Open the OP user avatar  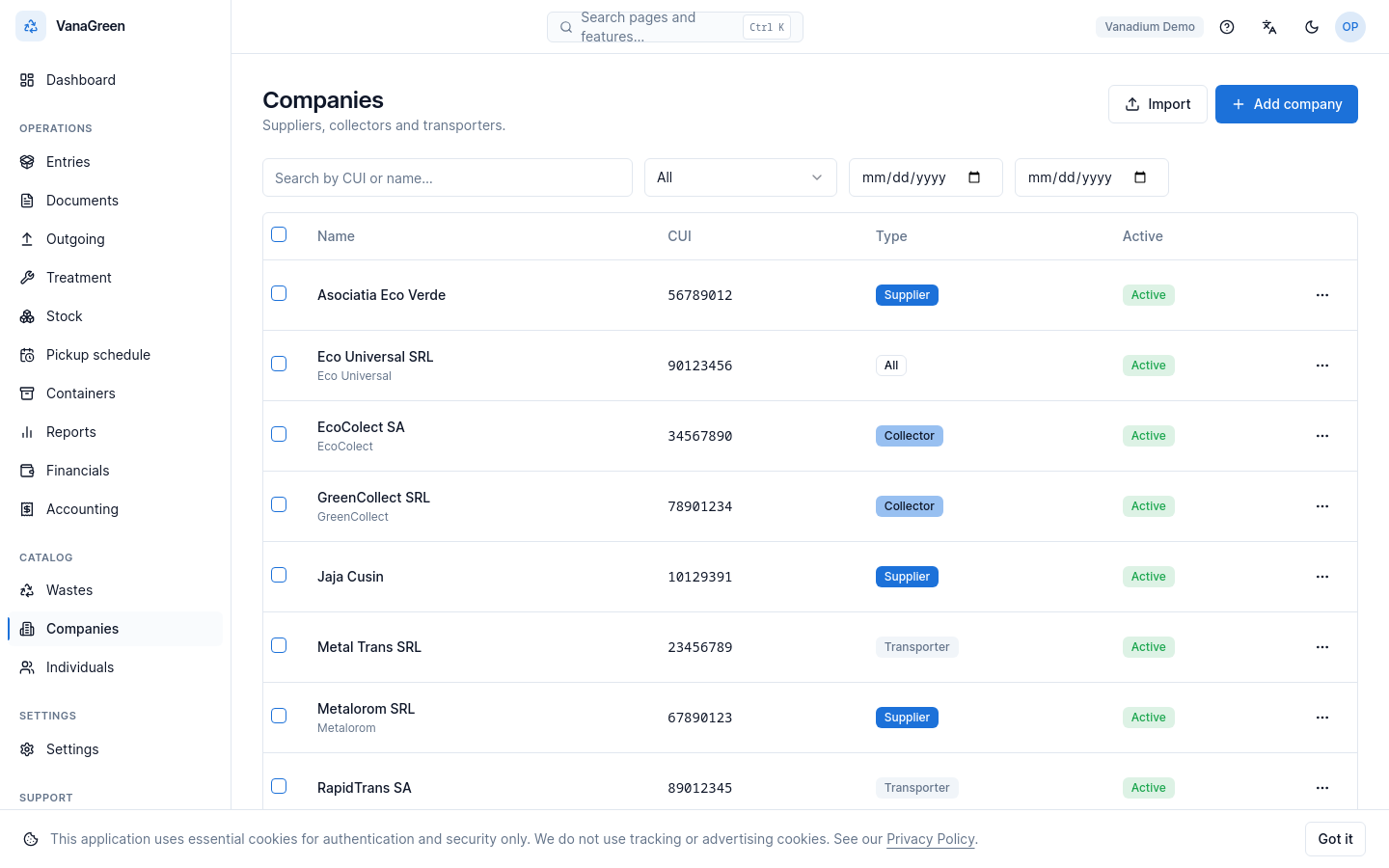(1350, 27)
